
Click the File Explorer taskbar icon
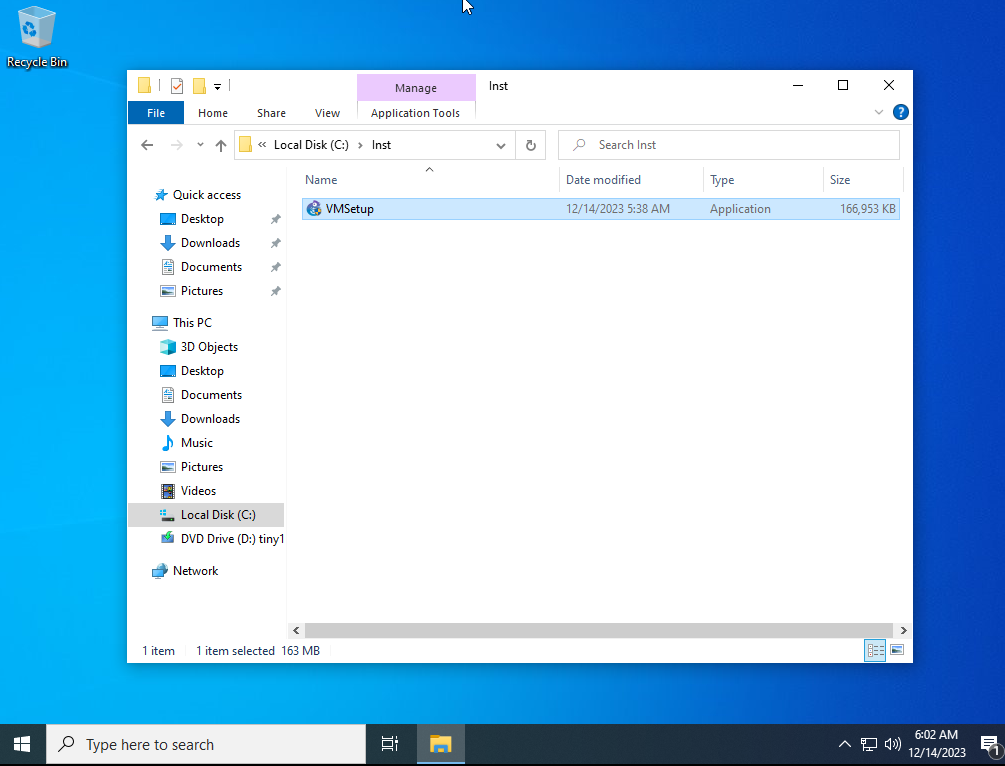441,744
